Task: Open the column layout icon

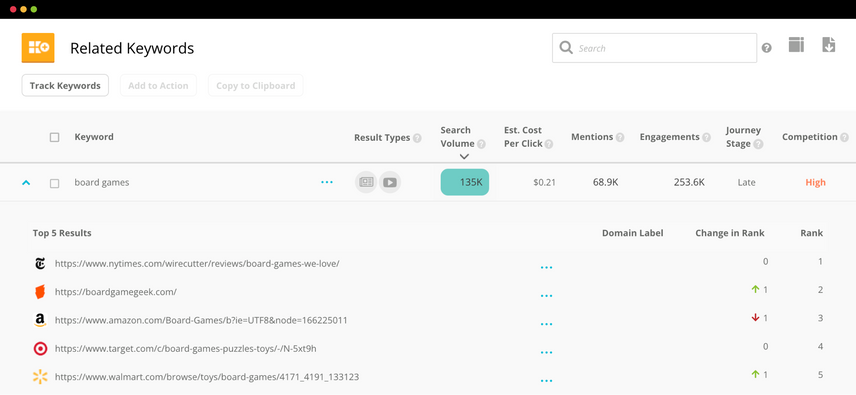Action: tap(796, 45)
